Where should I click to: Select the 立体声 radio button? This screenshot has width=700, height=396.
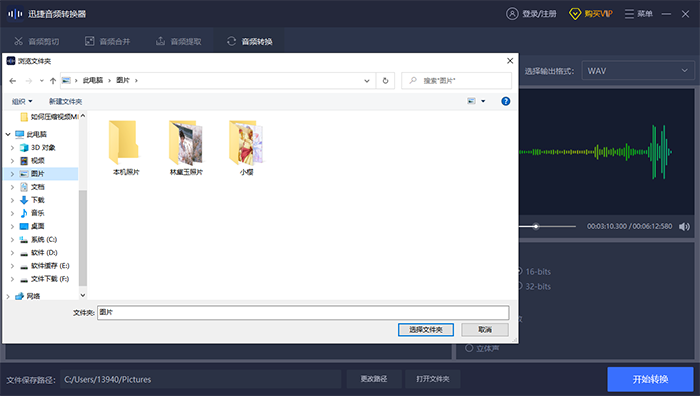(469, 348)
